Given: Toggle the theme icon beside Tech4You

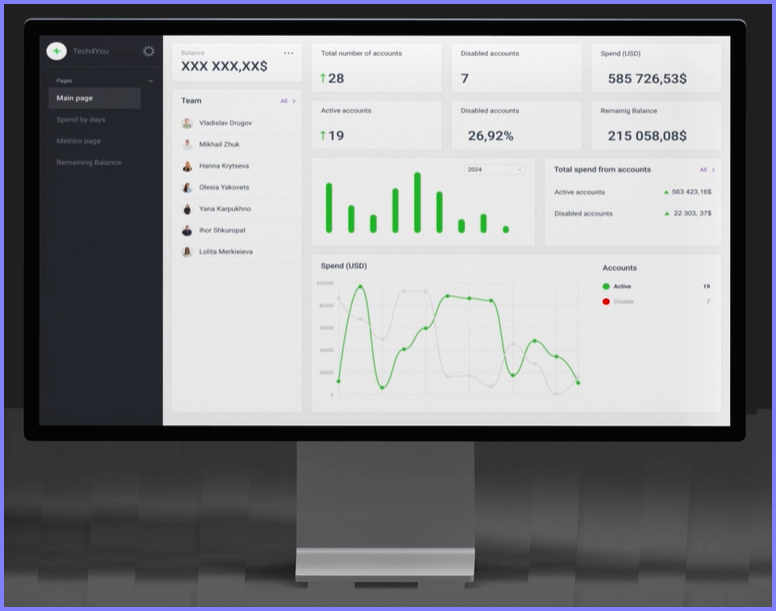Looking at the screenshot, I should [x=149, y=51].
